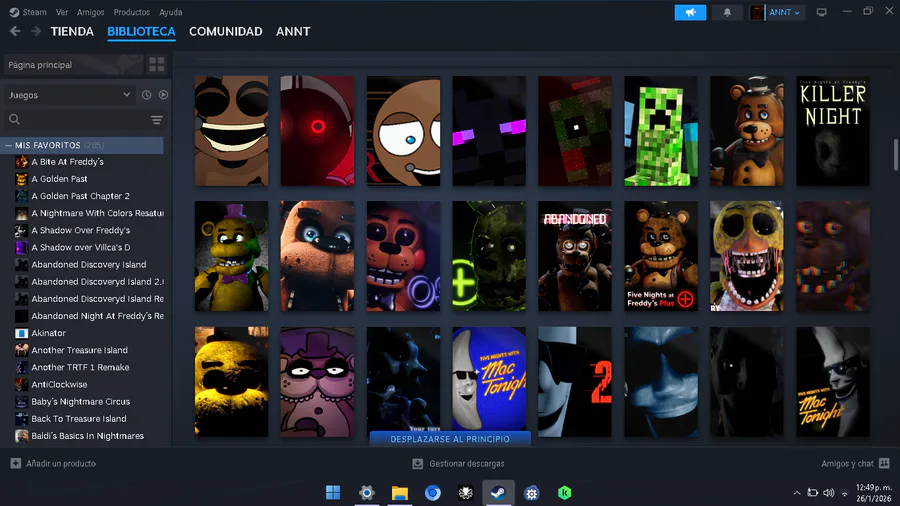
Task: Click the add product plus icon
Action: click(x=15, y=464)
